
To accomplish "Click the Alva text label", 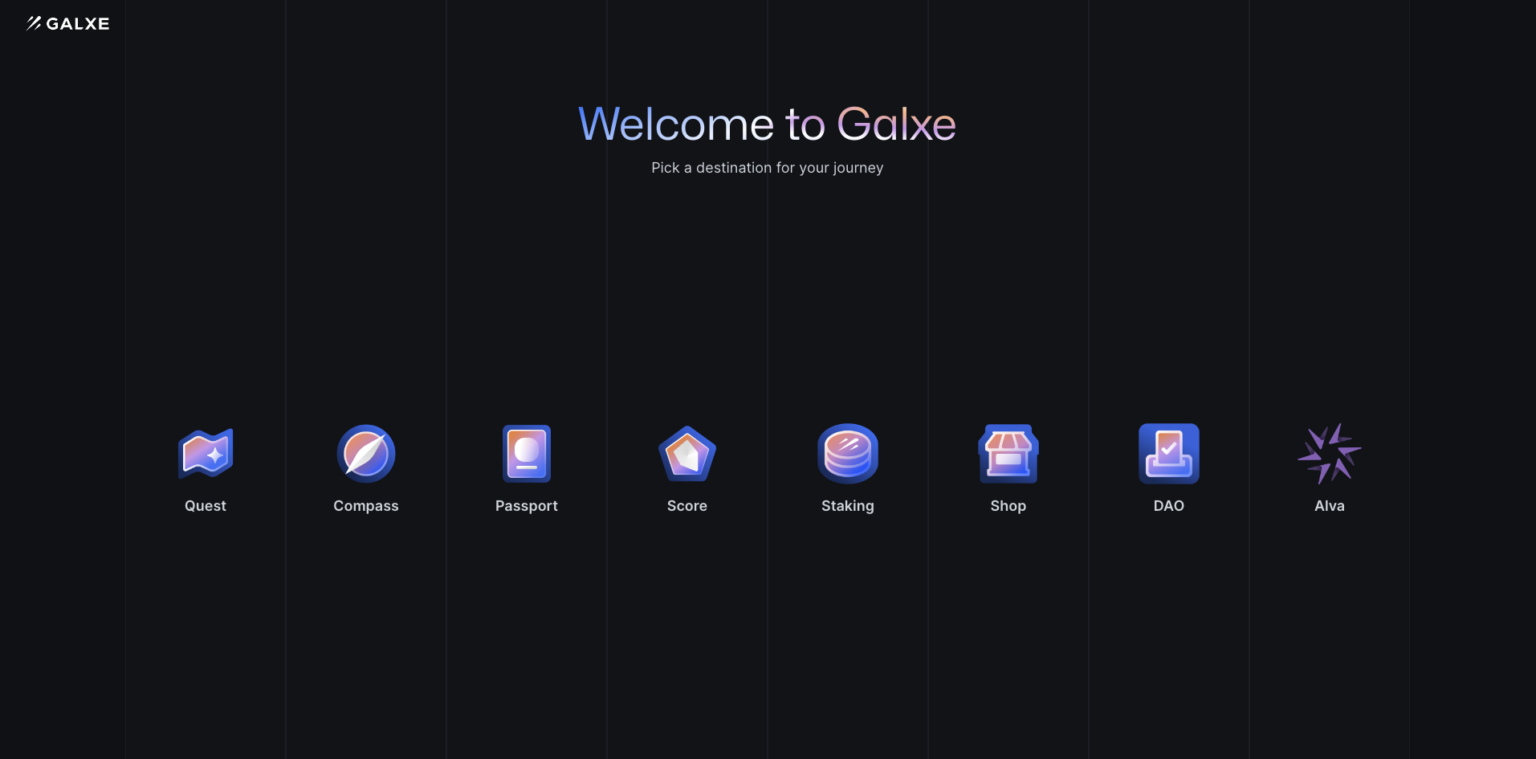I will [1329, 505].
